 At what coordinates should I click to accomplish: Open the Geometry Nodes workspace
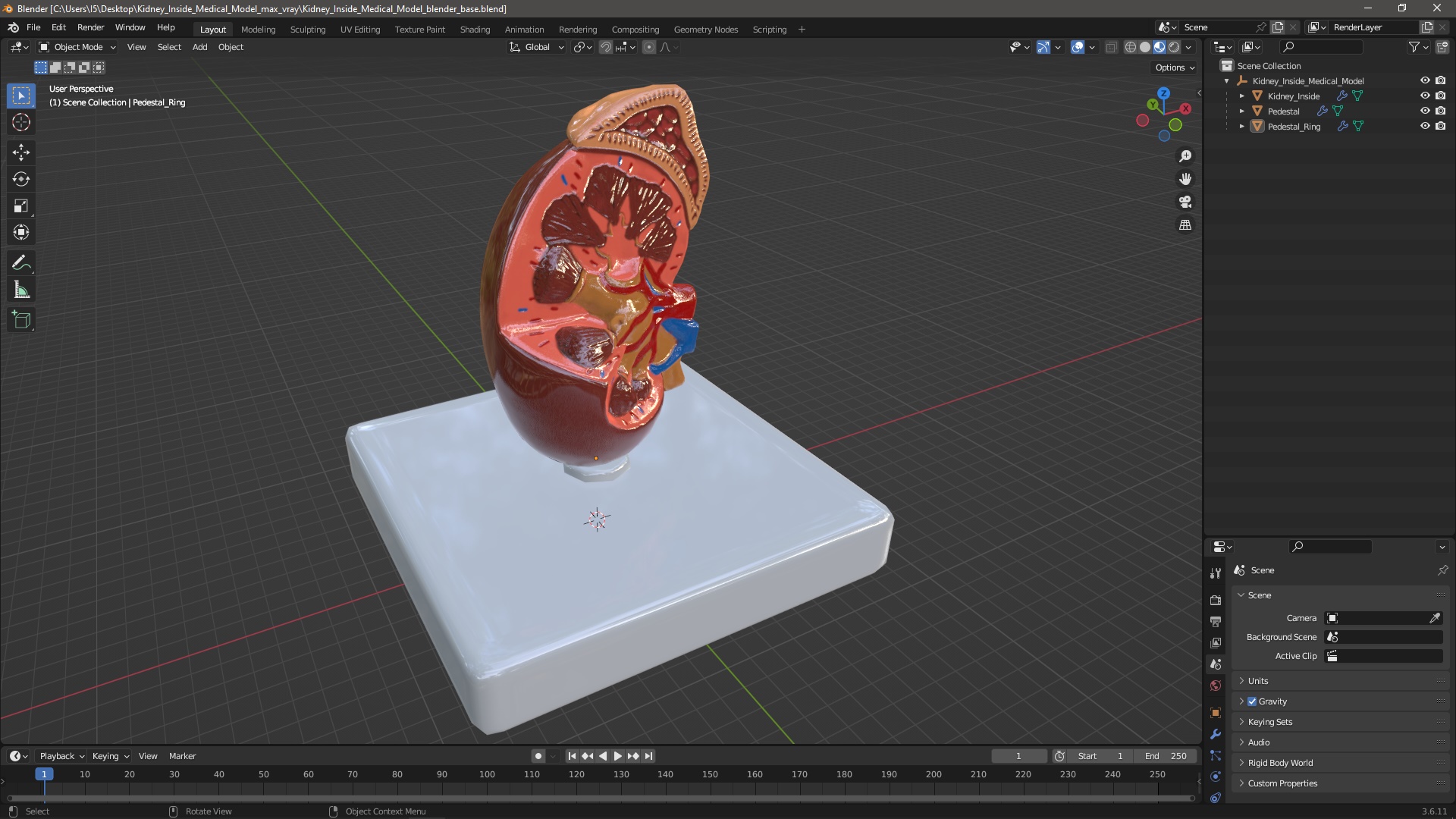point(705,30)
